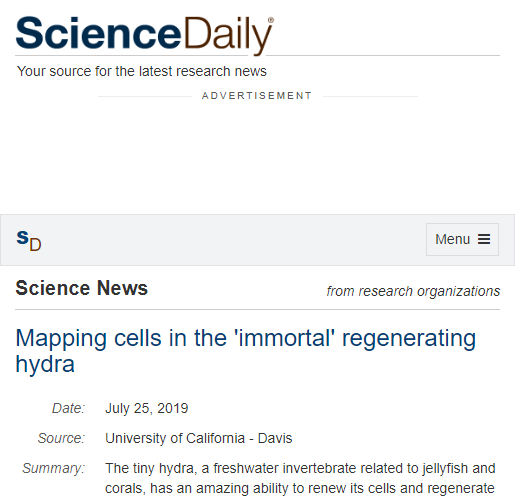Click the 'Date:' field label
Image resolution: width=515 pixels, height=500 pixels.
click(68, 408)
